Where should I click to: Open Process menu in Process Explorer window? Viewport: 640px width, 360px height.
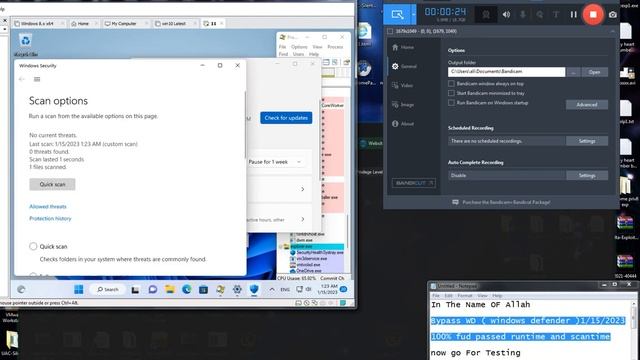tap(335, 47)
